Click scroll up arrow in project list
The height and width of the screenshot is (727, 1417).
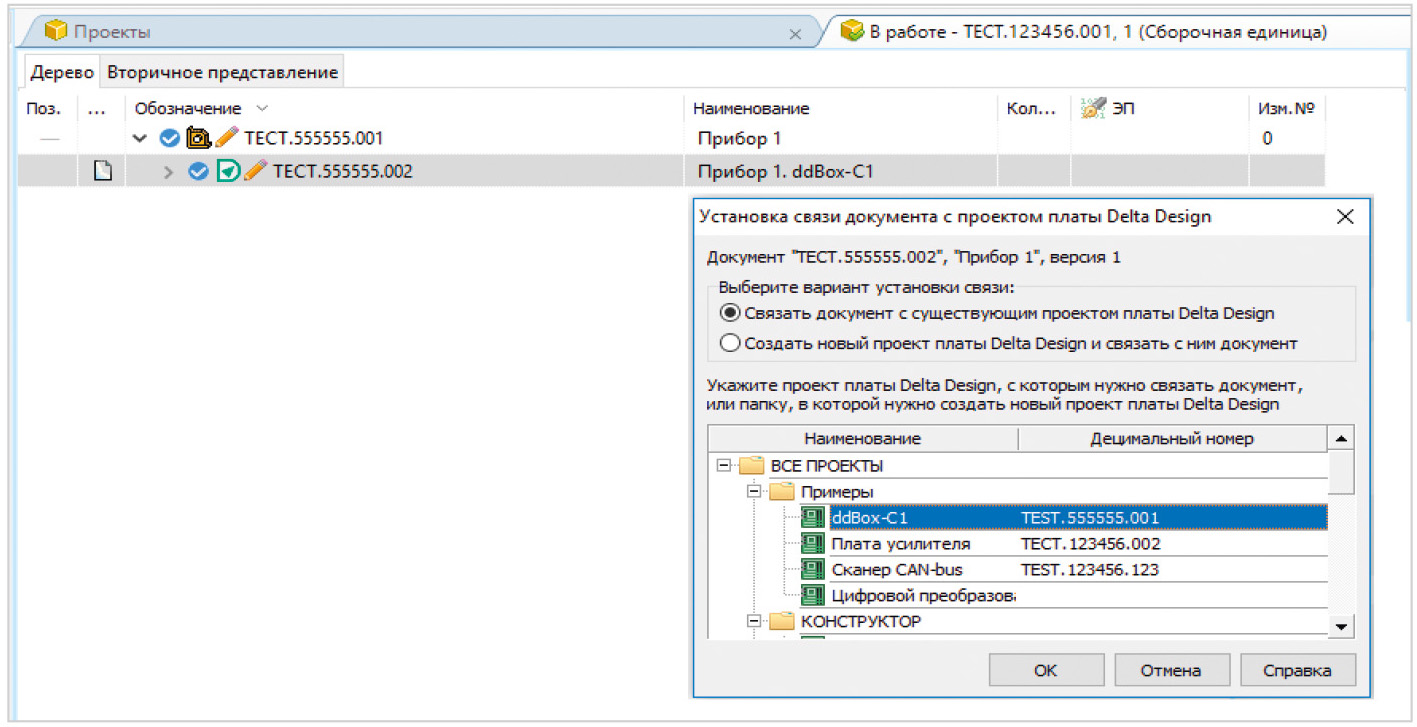coord(1341,439)
